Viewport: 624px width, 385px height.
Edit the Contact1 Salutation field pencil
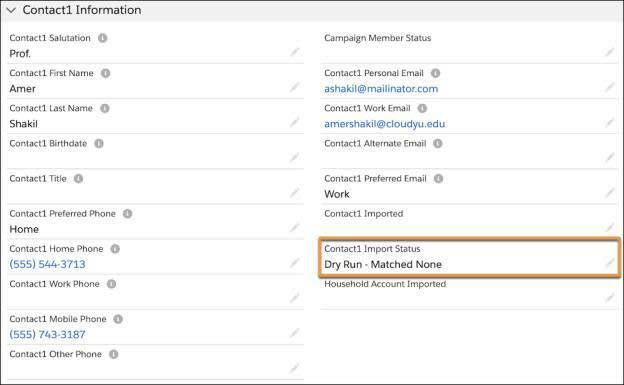[294, 52]
